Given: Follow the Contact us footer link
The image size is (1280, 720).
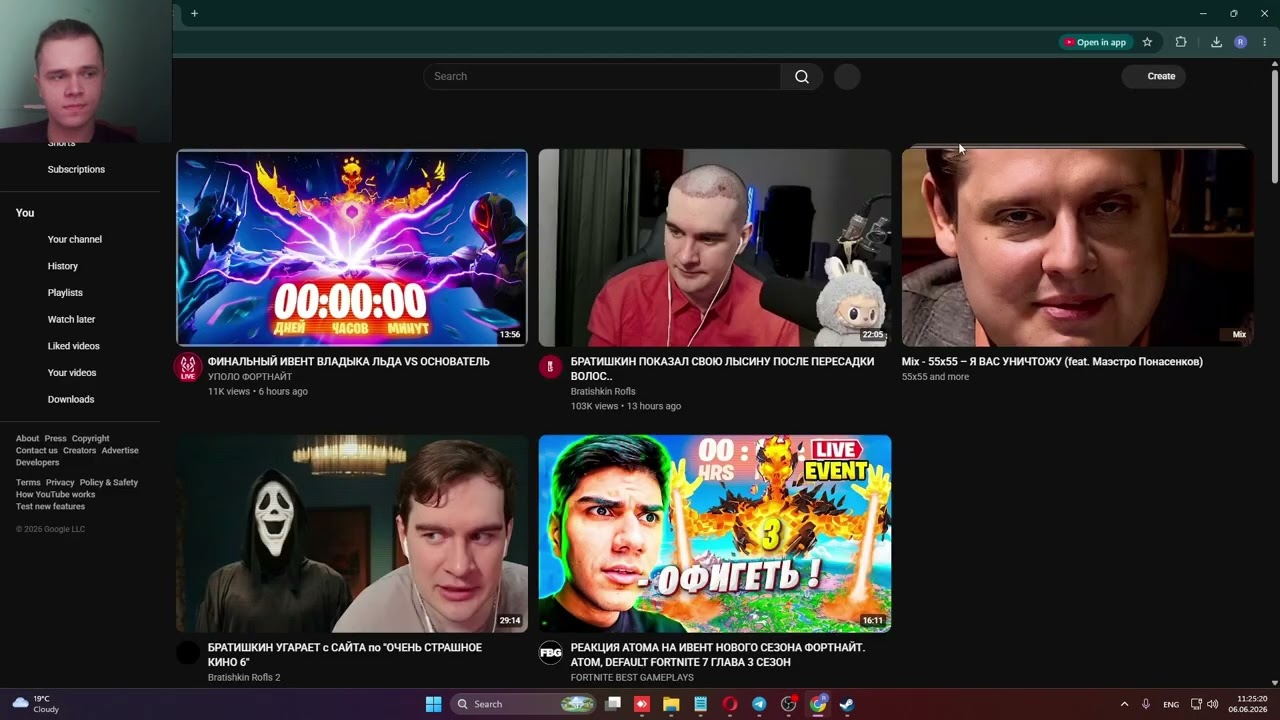Looking at the screenshot, I should (37, 450).
